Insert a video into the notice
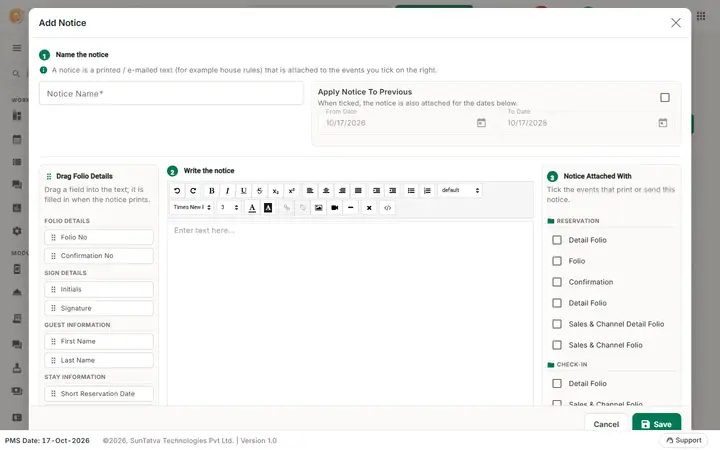Screen dimensions: 720x450 (335, 208)
